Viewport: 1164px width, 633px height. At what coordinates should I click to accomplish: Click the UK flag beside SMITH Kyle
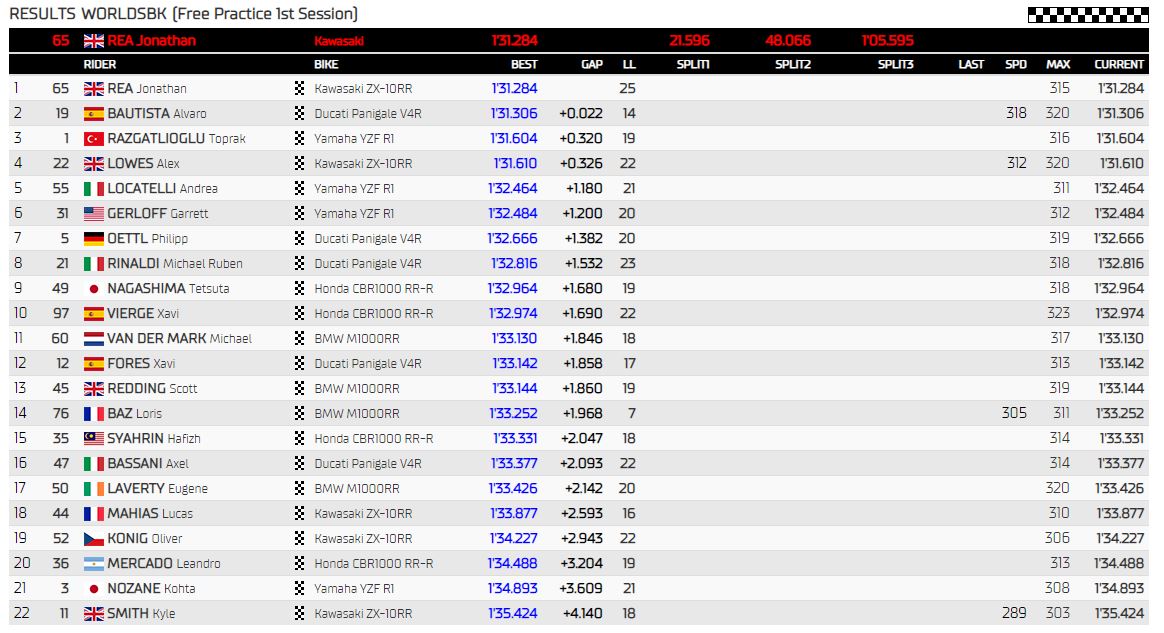coord(94,614)
